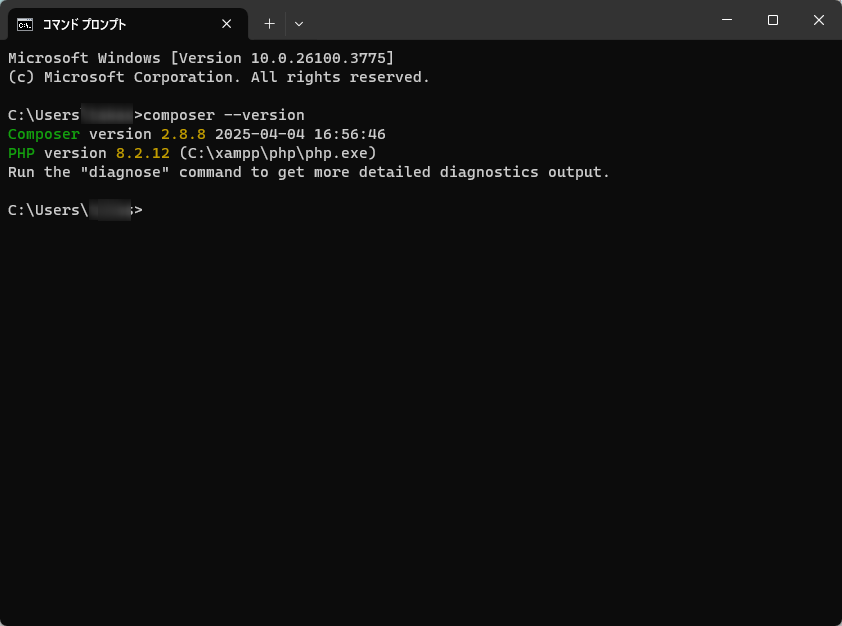Click the empty title bar drag area

click(x=500, y=20)
